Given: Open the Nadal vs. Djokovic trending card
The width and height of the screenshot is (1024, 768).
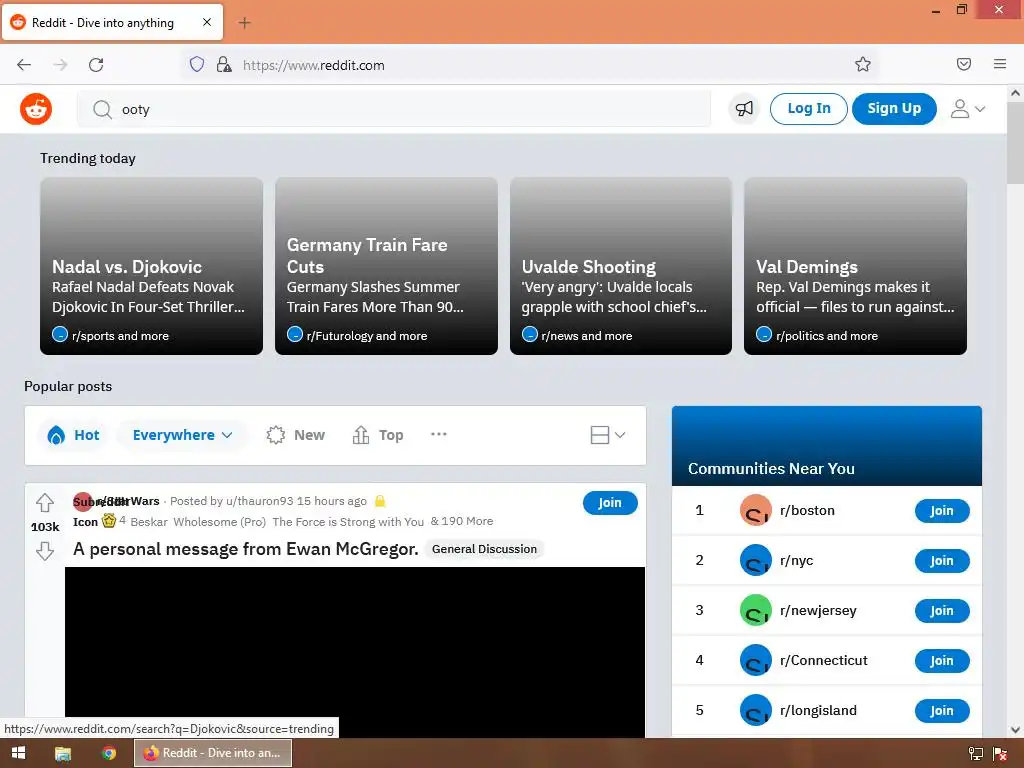Looking at the screenshot, I should (x=152, y=266).
